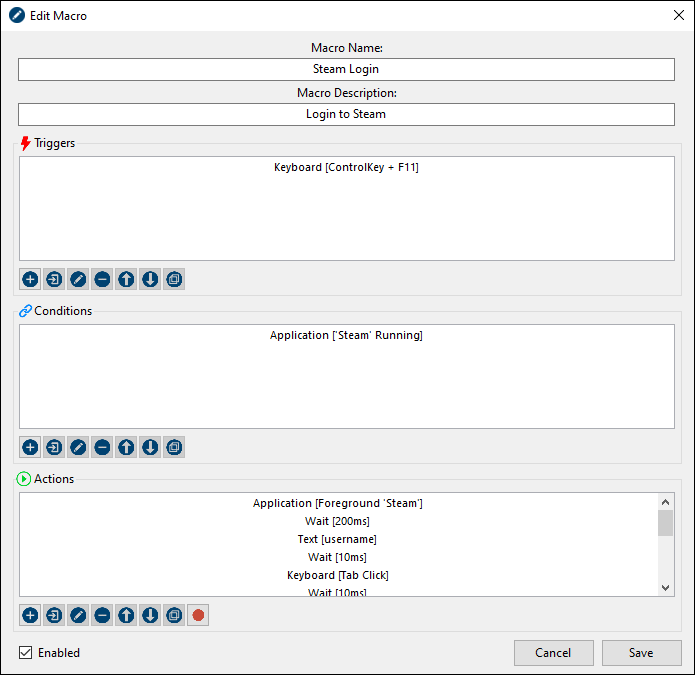This screenshot has width=695, height=675.
Task: Click the Cancel button
Action: tap(553, 653)
